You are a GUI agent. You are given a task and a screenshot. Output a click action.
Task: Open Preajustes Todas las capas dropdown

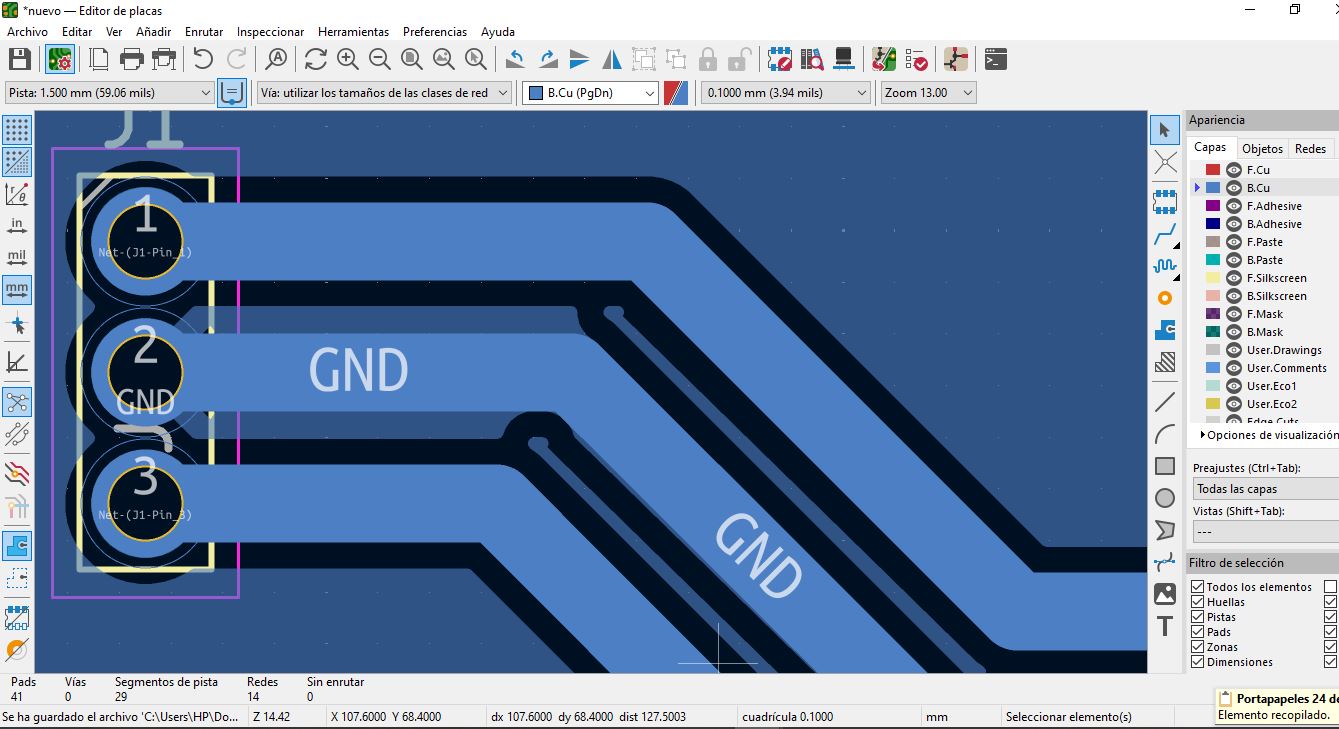tap(1266, 489)
